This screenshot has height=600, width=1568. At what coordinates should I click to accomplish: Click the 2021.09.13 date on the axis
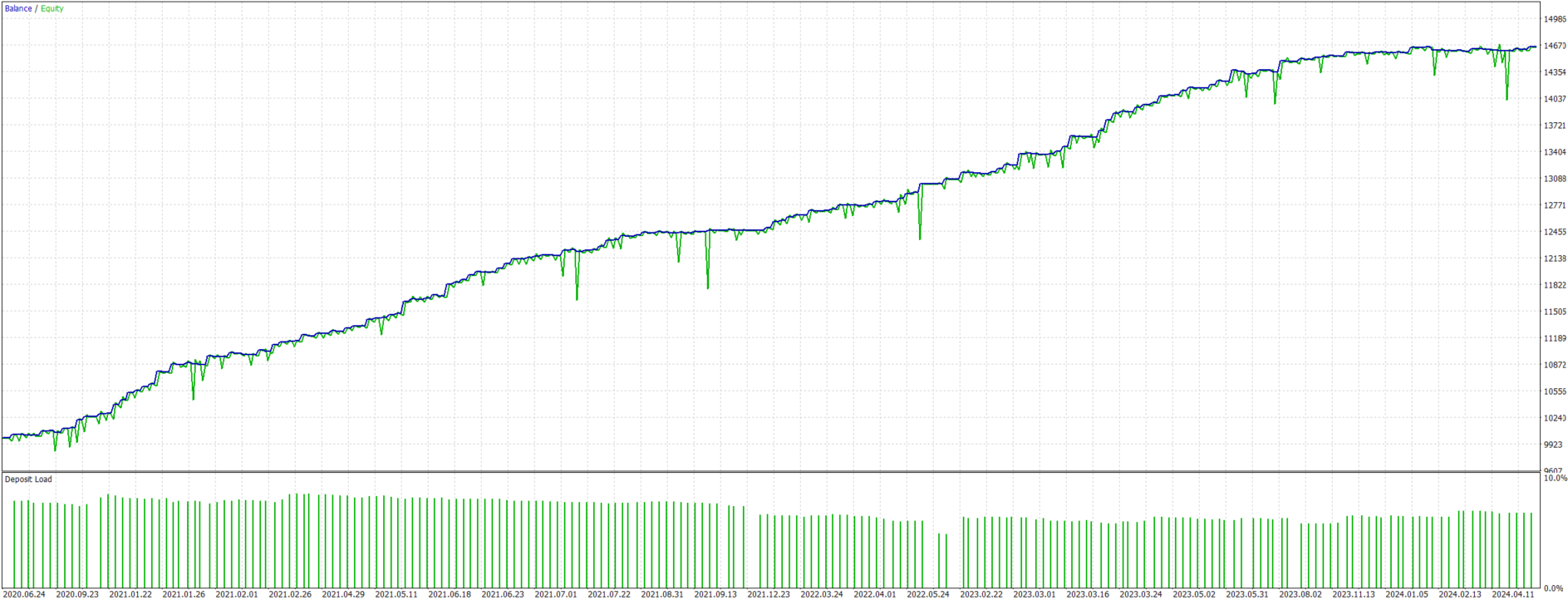(x=715, y=594)
